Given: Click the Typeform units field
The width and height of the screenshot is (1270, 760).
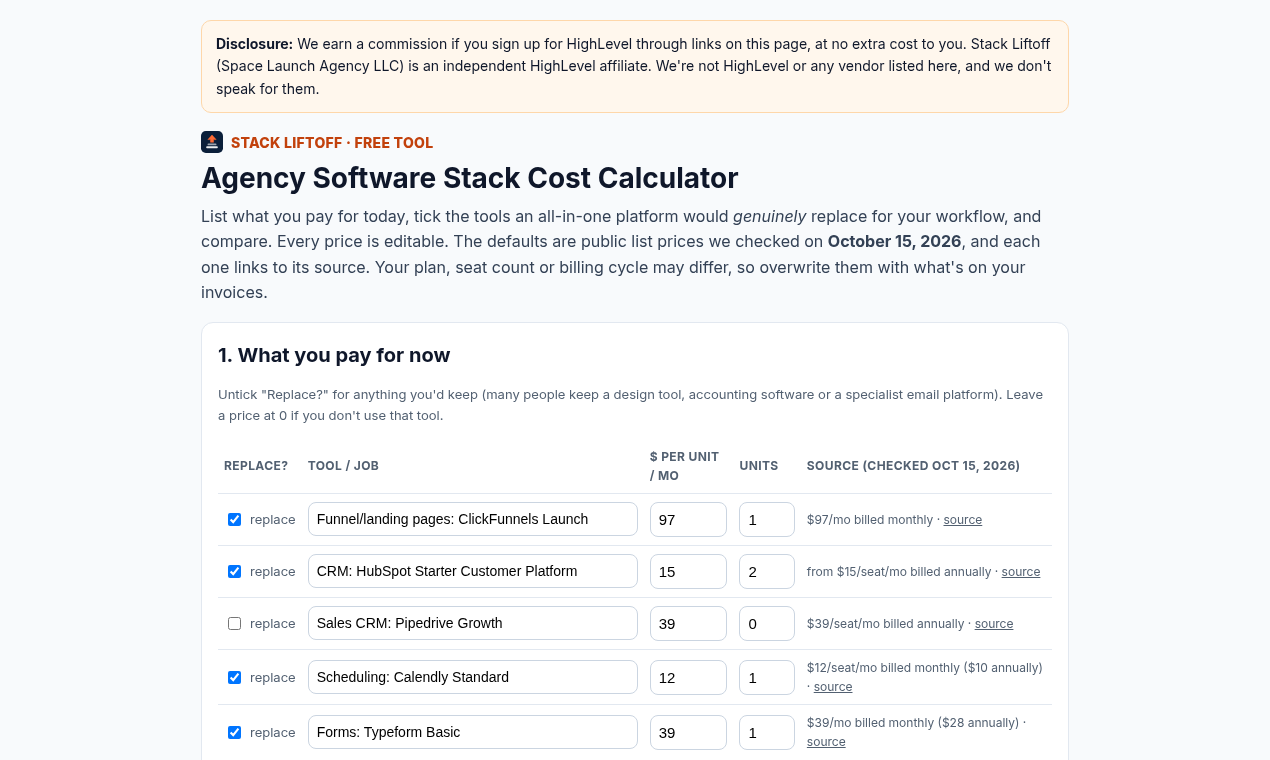Looking at the screenshot, I should (x=767, y=732).
